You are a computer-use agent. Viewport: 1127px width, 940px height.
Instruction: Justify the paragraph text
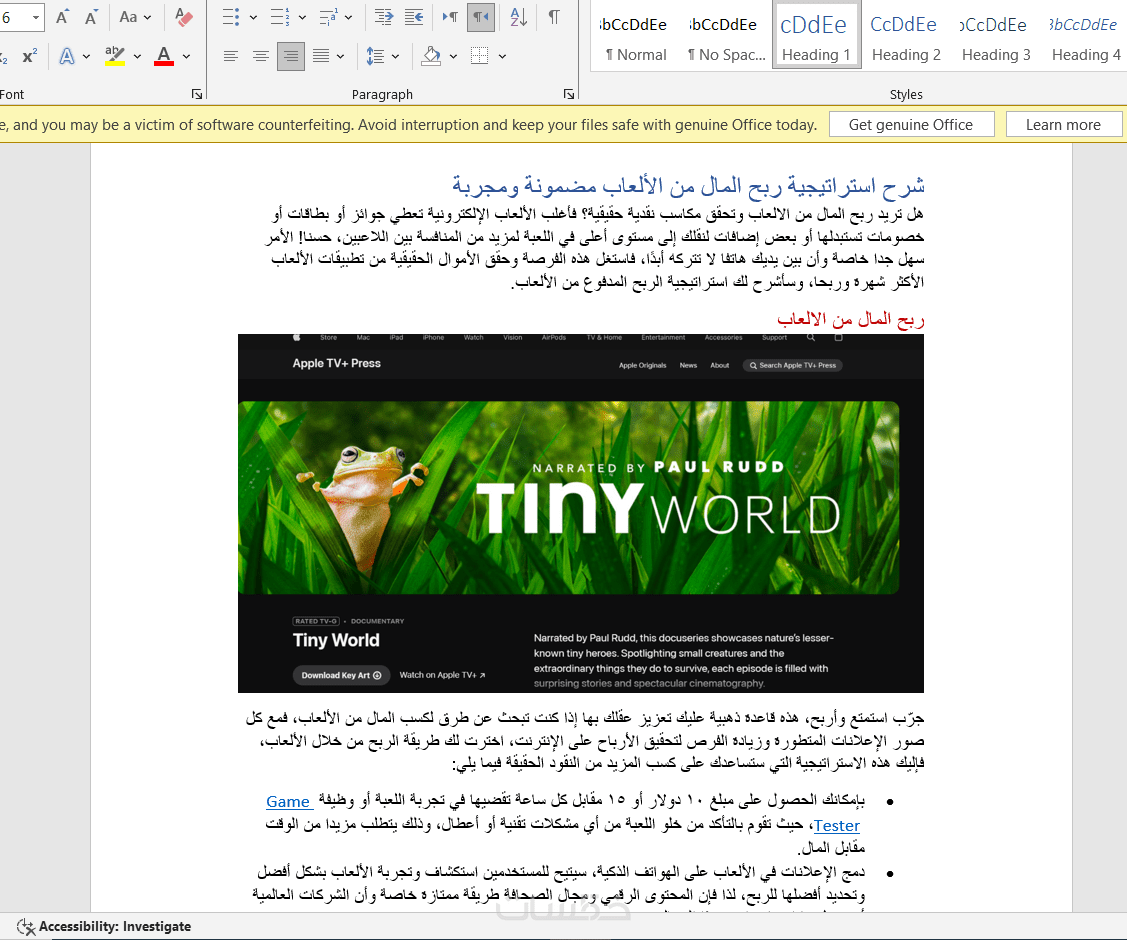pyautogui.click(x=321, y=56)
